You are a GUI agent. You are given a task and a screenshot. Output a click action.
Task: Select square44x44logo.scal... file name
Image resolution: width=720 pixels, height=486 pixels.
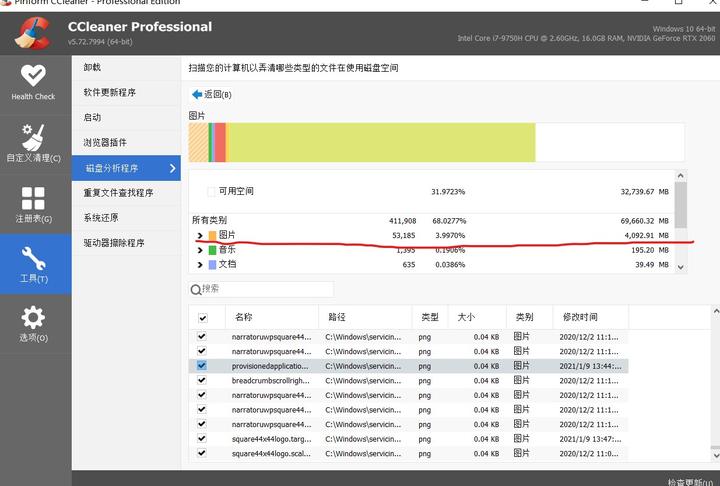(x=271, y=454)
